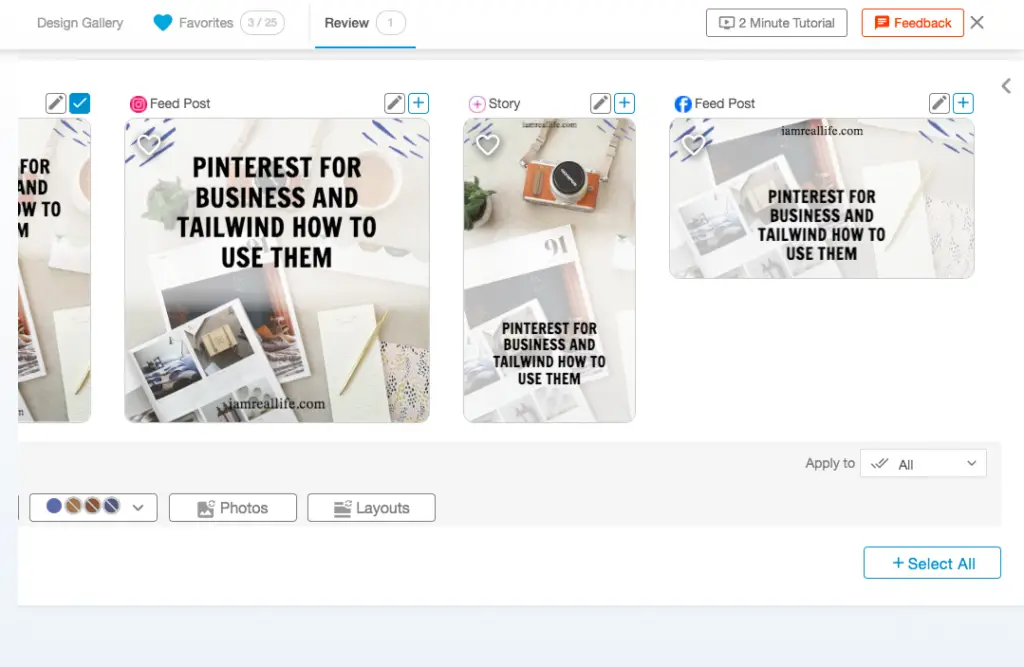Screen dimensions: 1024x667
Task: Expand the color palette dropdown
Action: coord(138,508)
